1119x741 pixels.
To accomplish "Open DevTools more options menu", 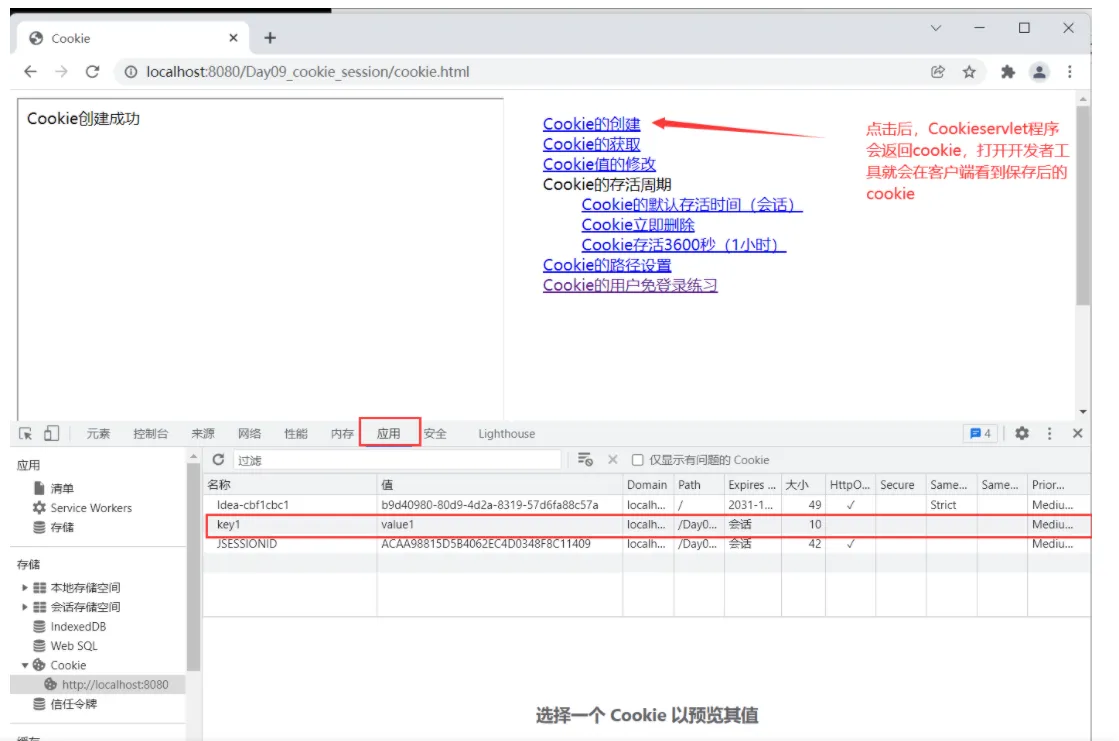I will tap(1049, 433).
